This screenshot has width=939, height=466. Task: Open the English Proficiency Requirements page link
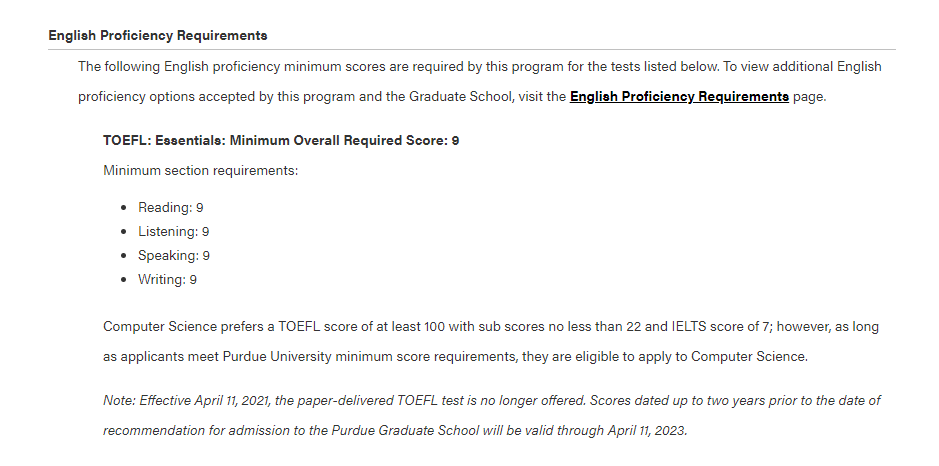pyautogui.click(x=679, y=96)
